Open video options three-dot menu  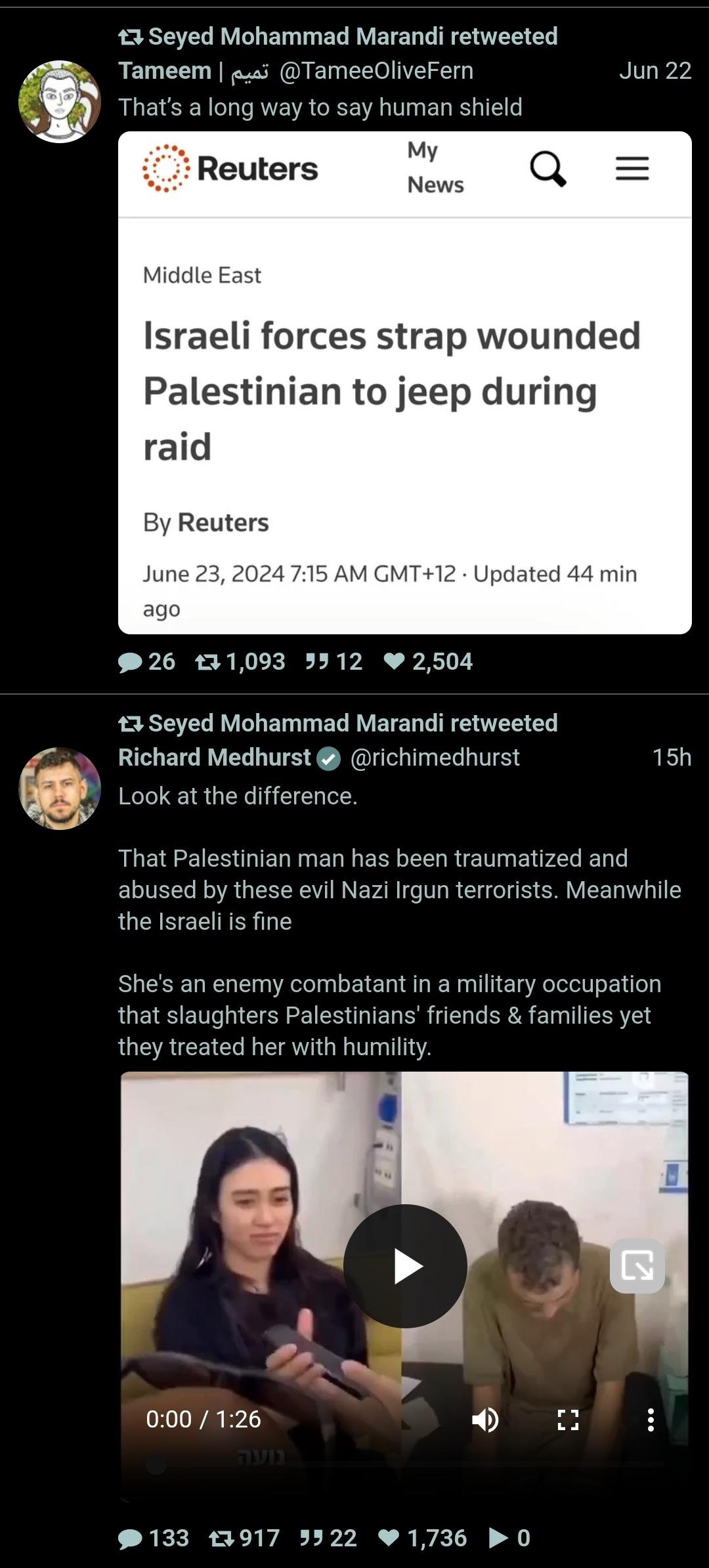[x=650, y=1420]
